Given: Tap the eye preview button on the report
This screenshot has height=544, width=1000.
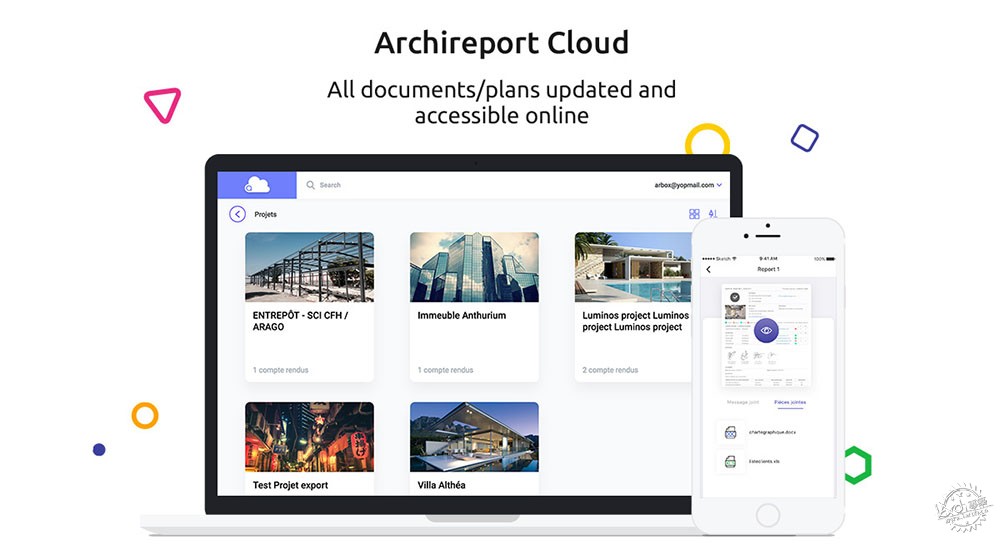Looking at the screenshot, I should pyautogui.click(x=766, y=330).
